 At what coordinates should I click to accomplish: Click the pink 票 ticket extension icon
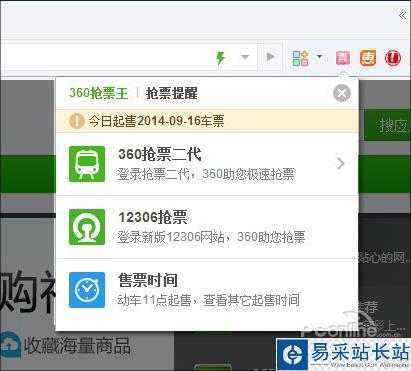[x=343, y=58]
